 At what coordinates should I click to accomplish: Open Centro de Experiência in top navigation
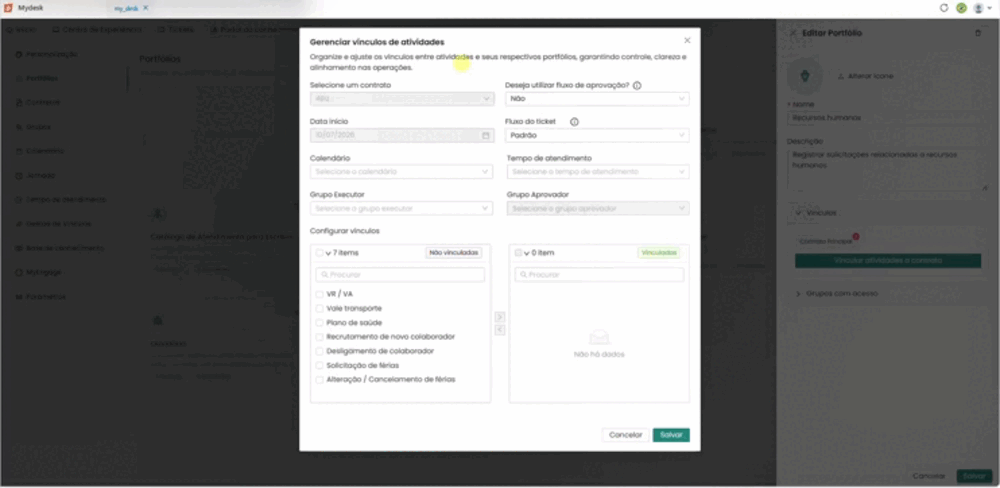click(97, 29)
